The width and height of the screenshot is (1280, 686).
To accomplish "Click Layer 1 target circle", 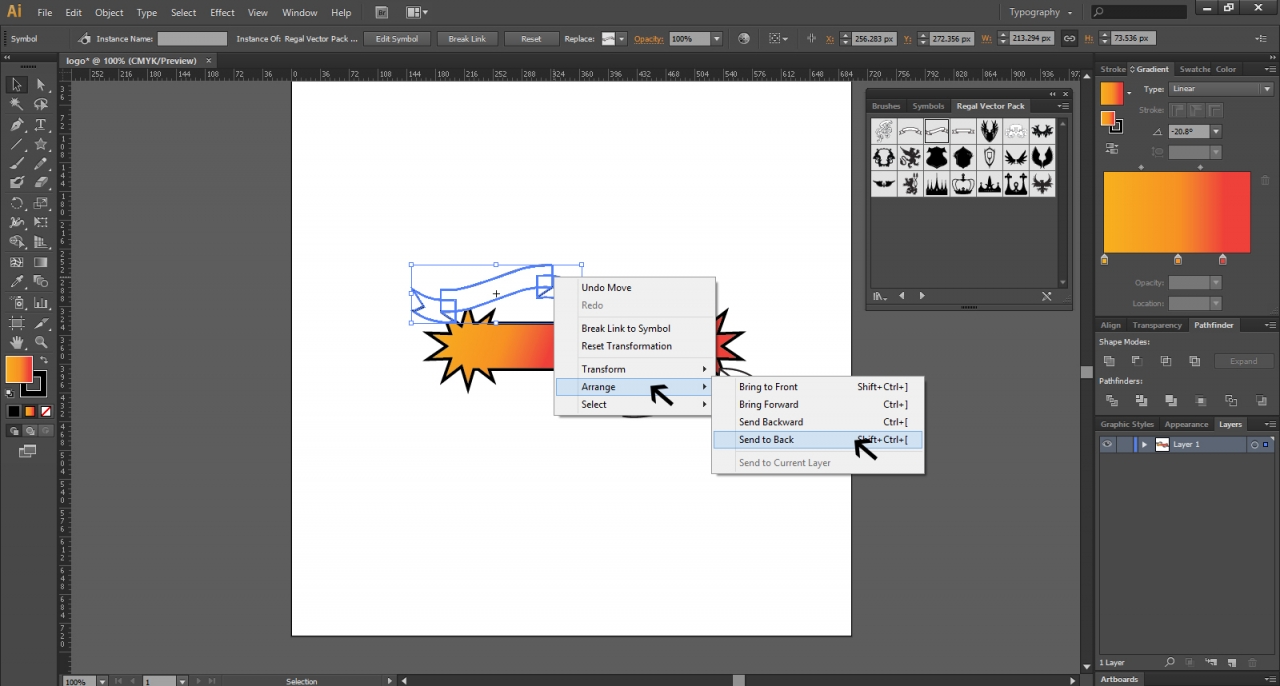I will click(1254, 445).
